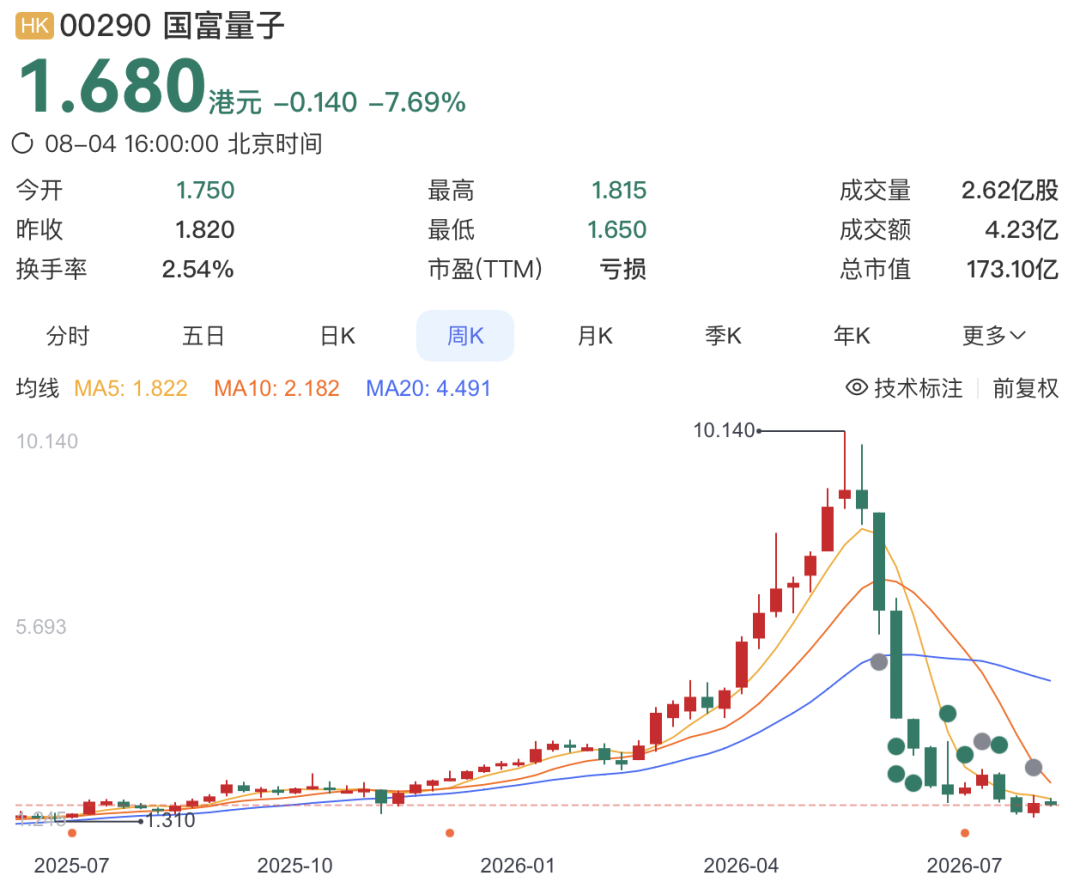The image size is (1080, 888).
Task: Open the 更多 dropdown
Action: (x=993, y=335)
